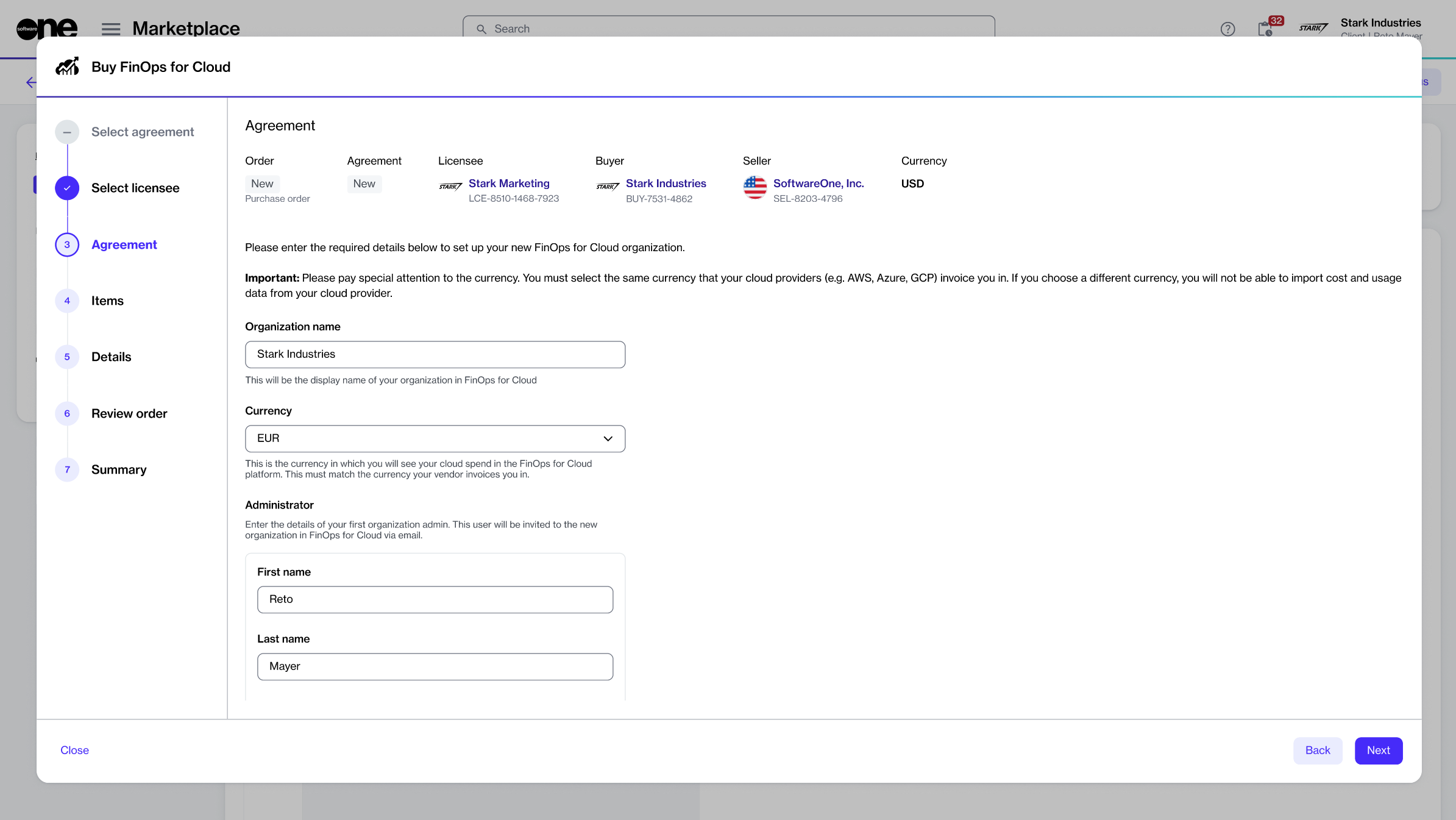Viewport: 1456px width, 820px height.
Task: Expand the Currency EUR dropdown
Action: click(435, 438)
